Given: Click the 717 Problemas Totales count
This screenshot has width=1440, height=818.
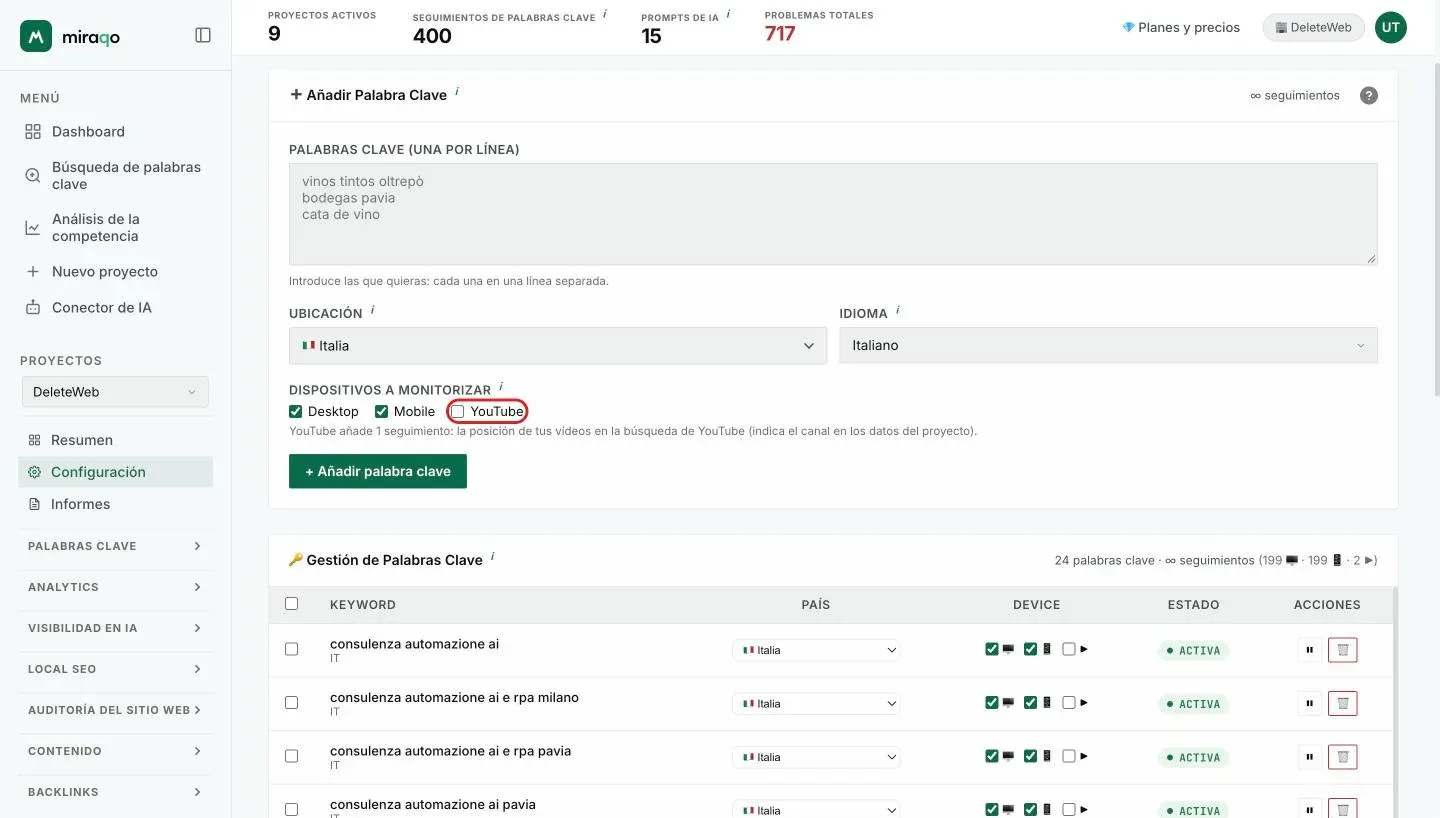Looking at the screenshot, I should [780, 34].
